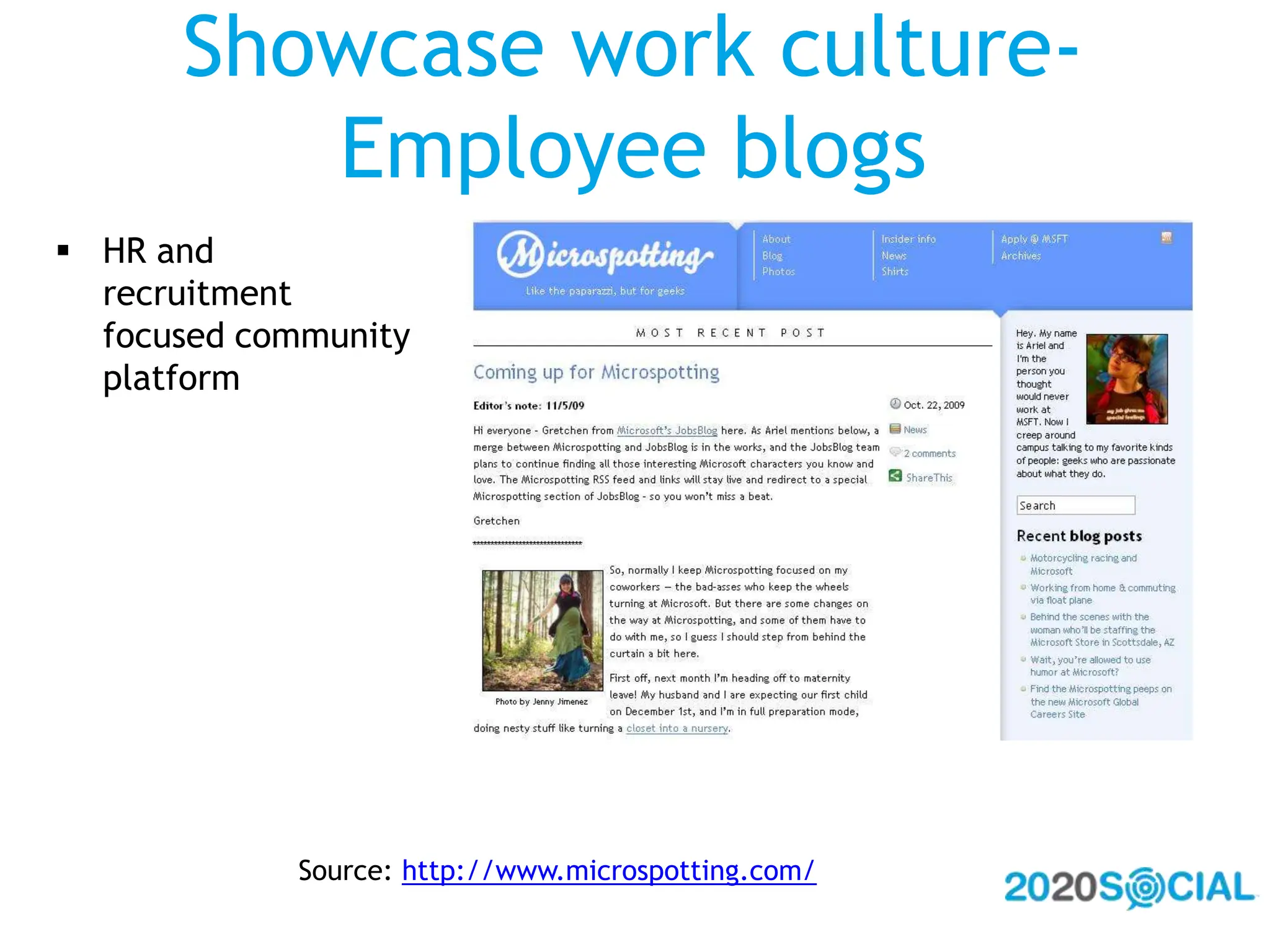Open Behind the scenes Scottsdale store post
Screen dimensions: 1270x952
pyautogui.click(x=1102, y=630)
